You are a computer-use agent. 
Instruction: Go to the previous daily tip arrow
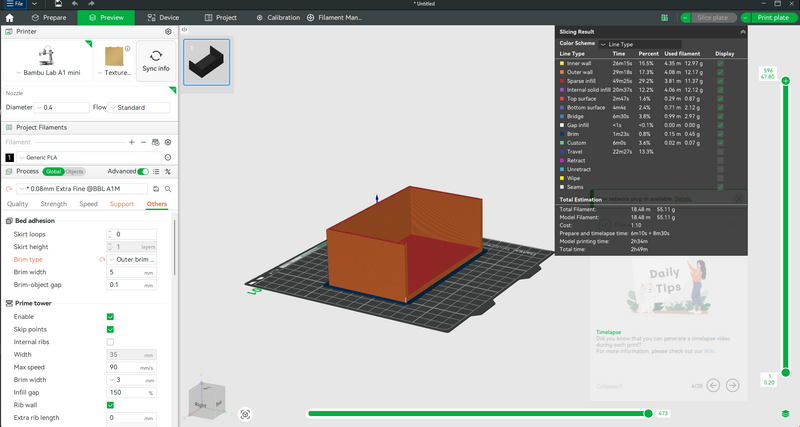[x=713, y=385]
